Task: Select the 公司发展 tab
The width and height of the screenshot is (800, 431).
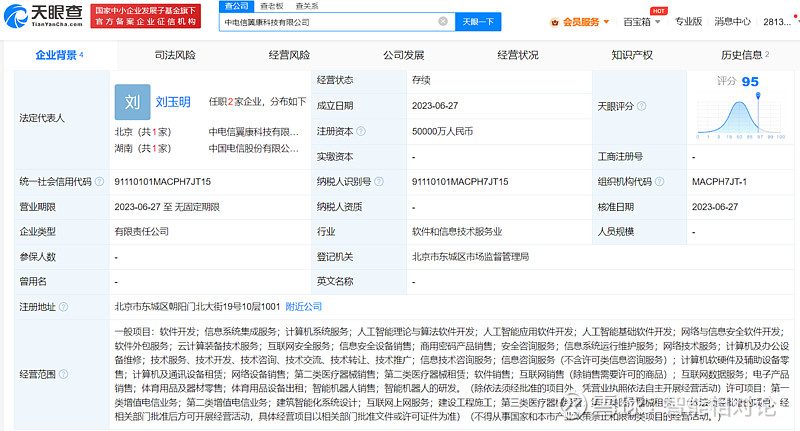Action: pyautogui.click(x=404, y=55)
